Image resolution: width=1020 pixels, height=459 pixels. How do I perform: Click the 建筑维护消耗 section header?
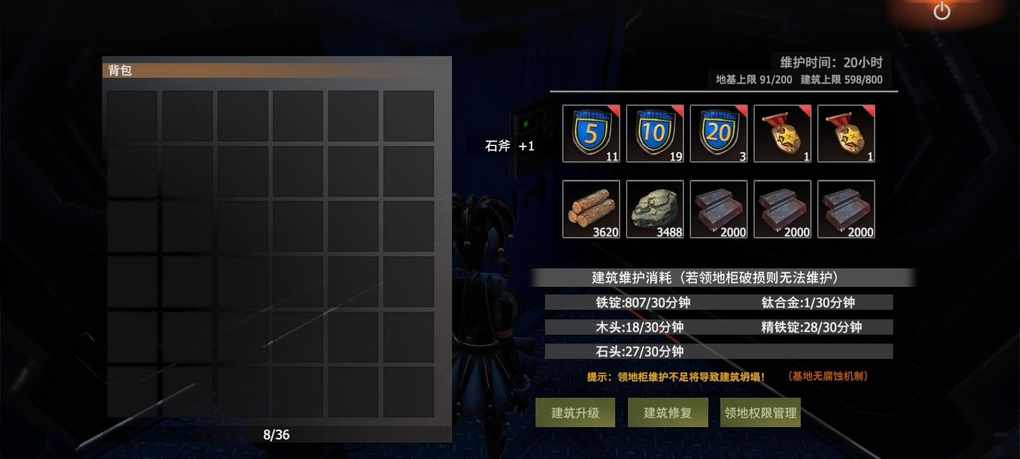tap(722, 278)
